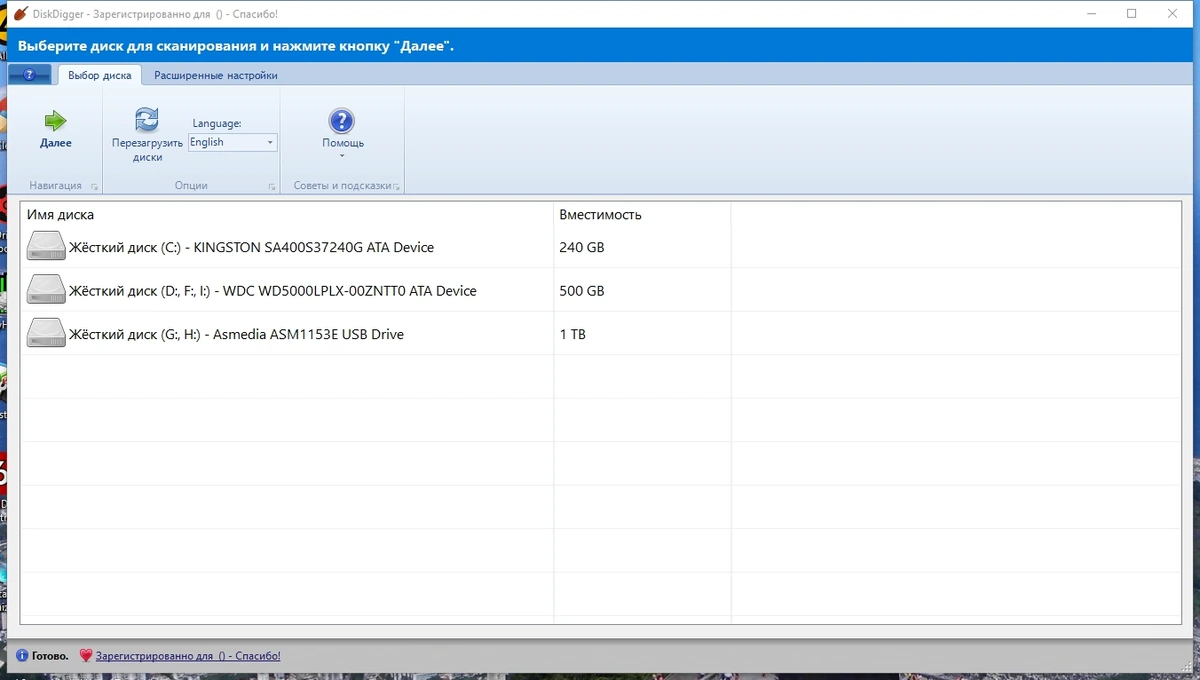This screenshot has height=680, width=1200.
Task: Close the DiskDigger window
Action: (1172, 14)
